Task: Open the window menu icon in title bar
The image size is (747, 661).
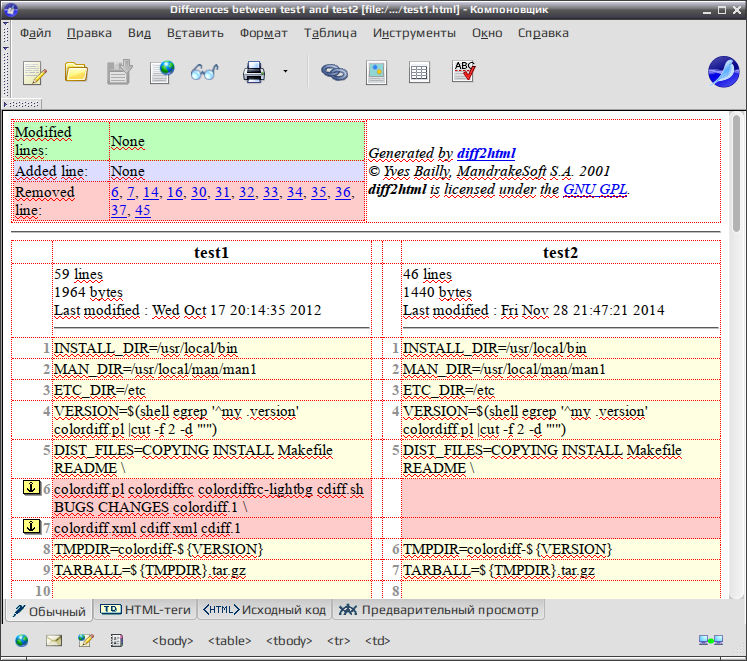Action: point(10,10)
